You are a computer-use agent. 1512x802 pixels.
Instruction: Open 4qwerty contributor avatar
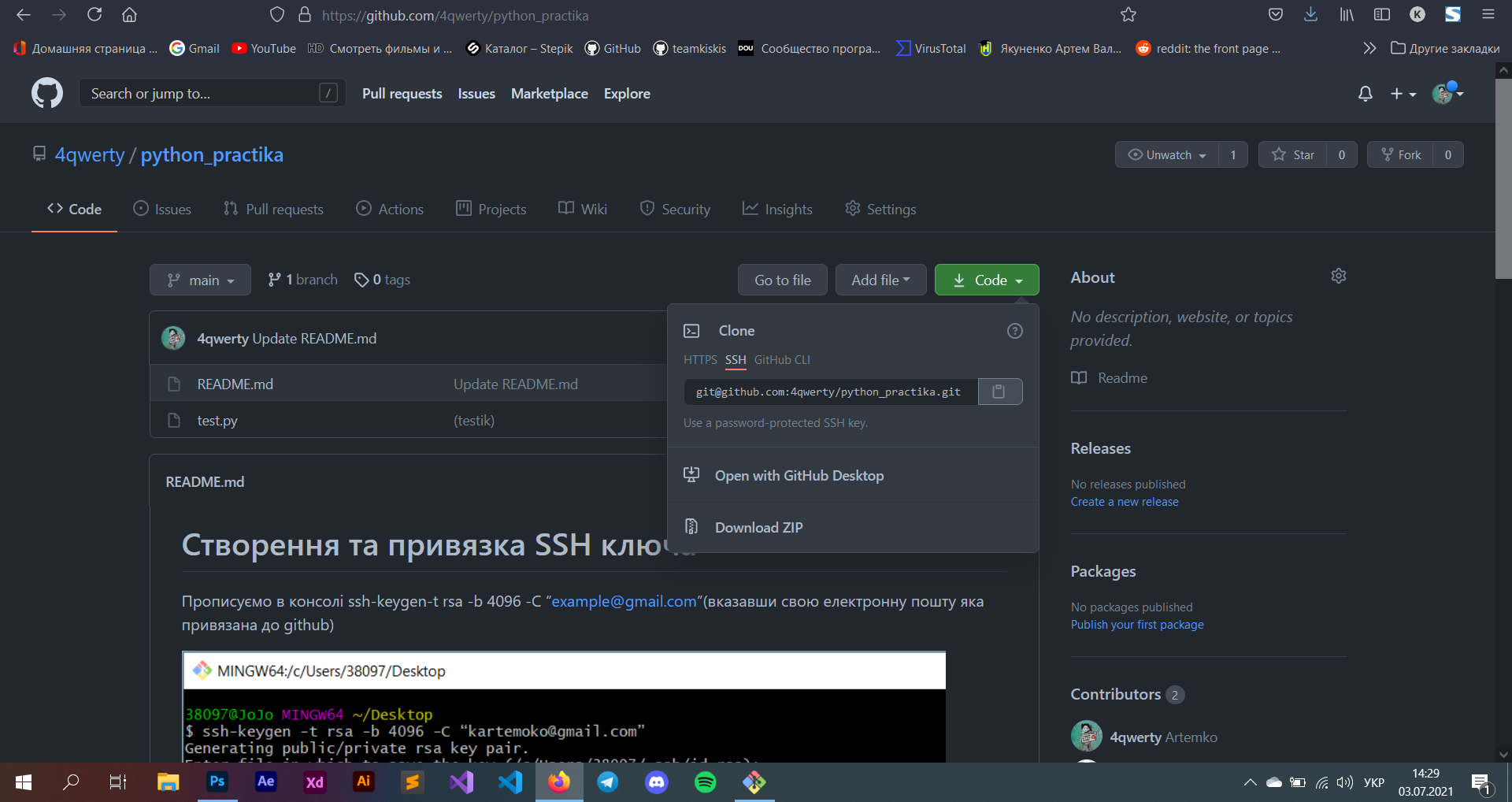click(1086, 736)
